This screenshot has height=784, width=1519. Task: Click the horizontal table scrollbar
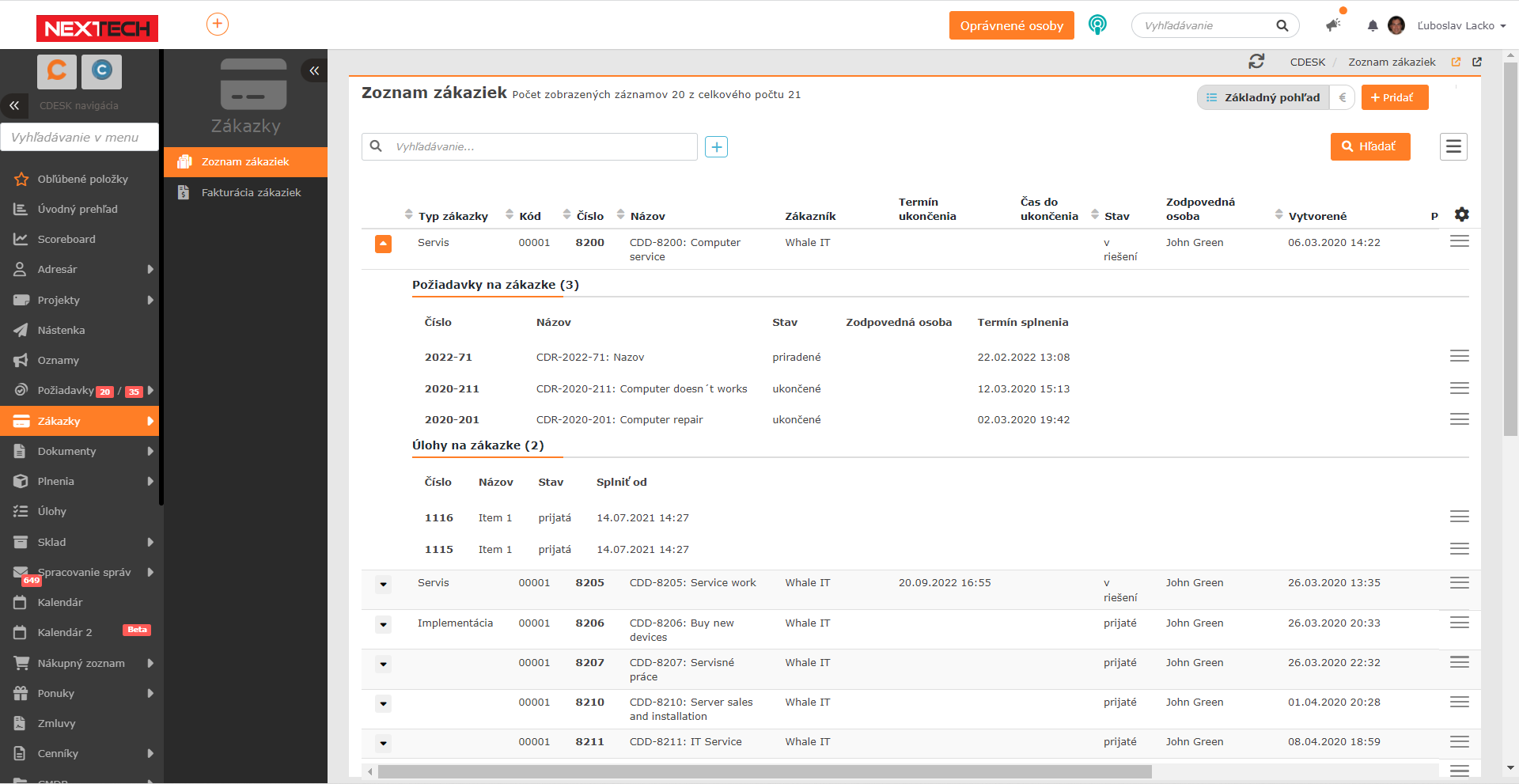click(764, 771)
